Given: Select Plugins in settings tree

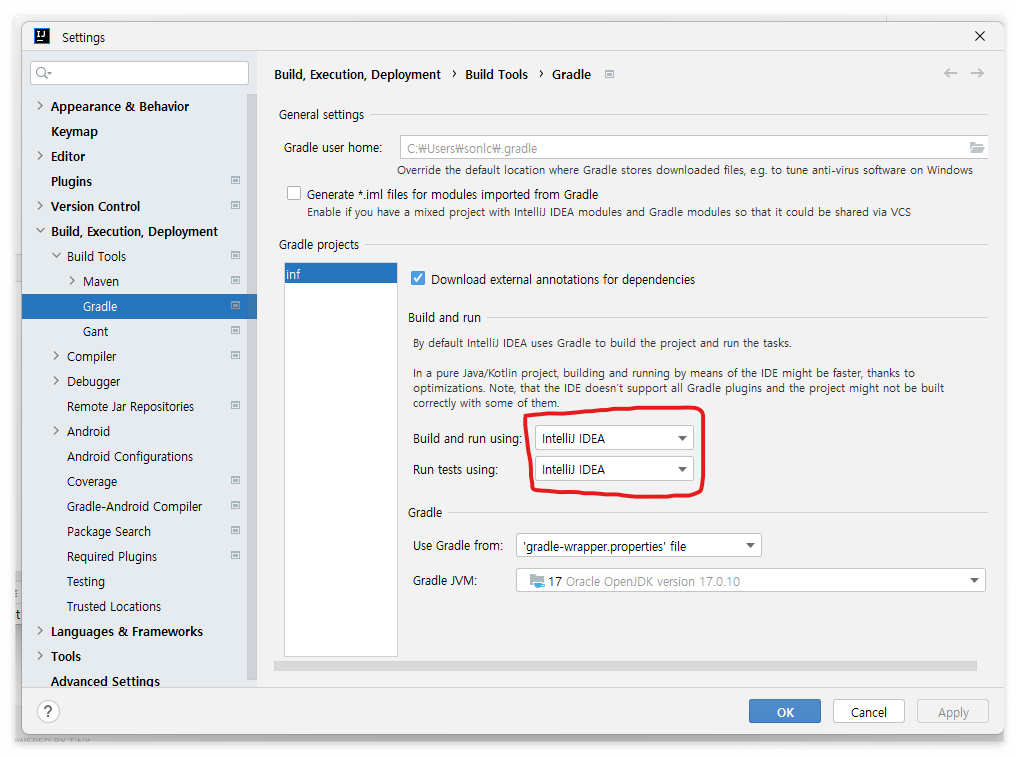Looking at the screenshot, I should (x=71, y=181).
